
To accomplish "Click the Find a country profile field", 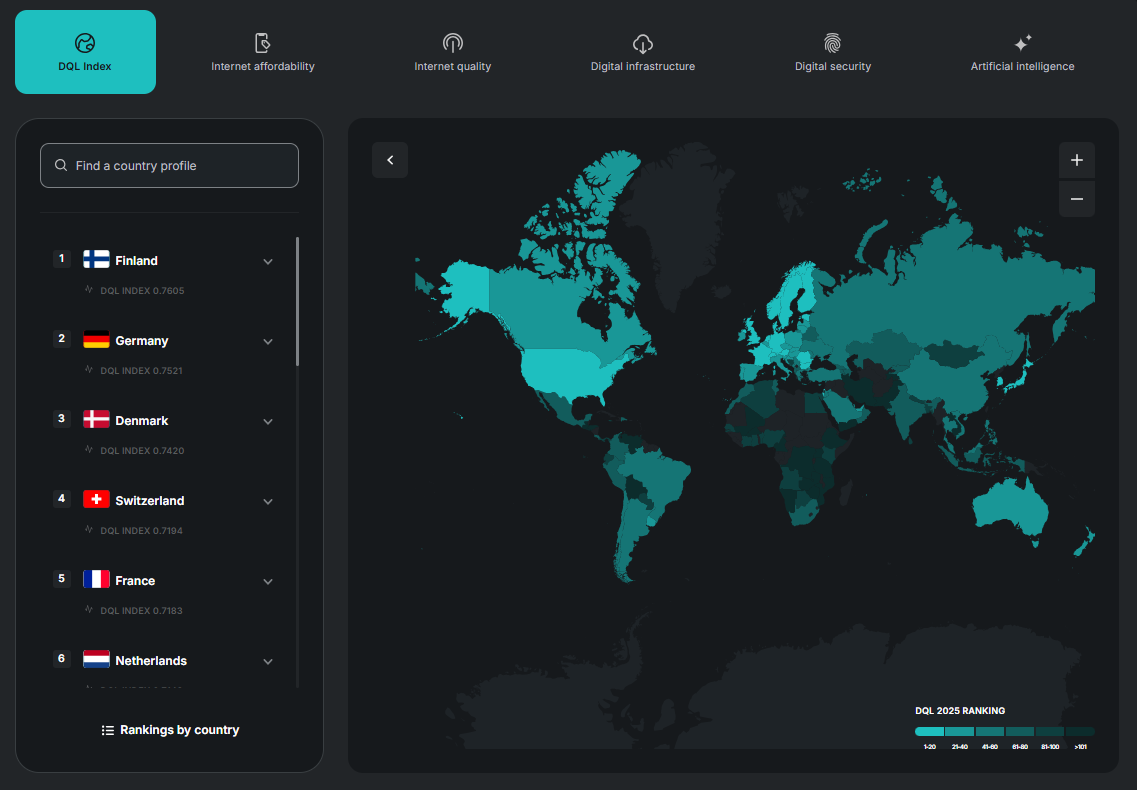I will 170,166.
